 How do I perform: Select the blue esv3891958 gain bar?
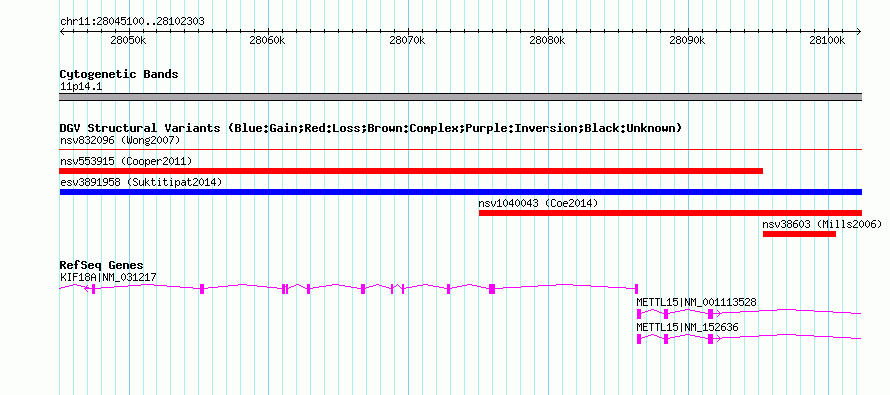[461, 192]
